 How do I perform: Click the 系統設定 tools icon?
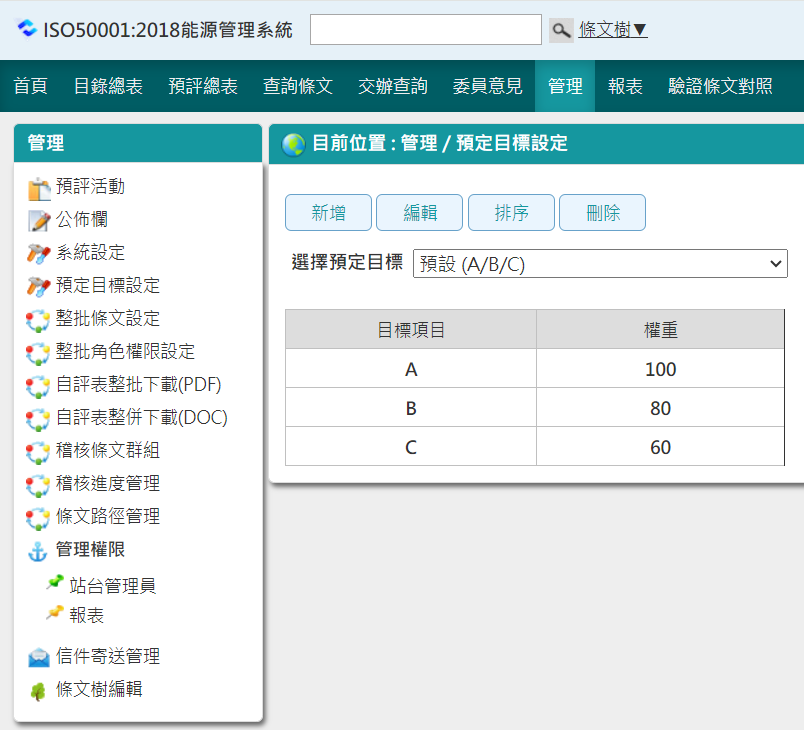pyautogui.click(x=38, y=254)
